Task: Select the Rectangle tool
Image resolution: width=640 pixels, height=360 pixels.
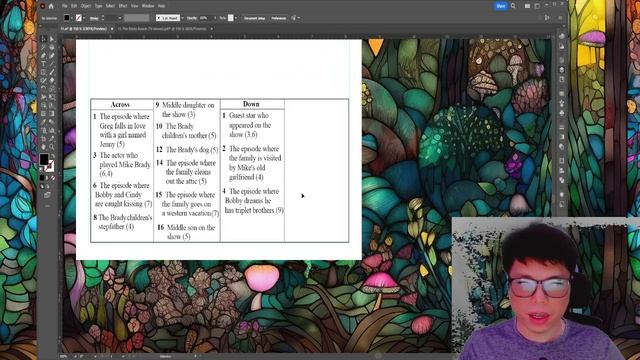Action: click(43, 73)
